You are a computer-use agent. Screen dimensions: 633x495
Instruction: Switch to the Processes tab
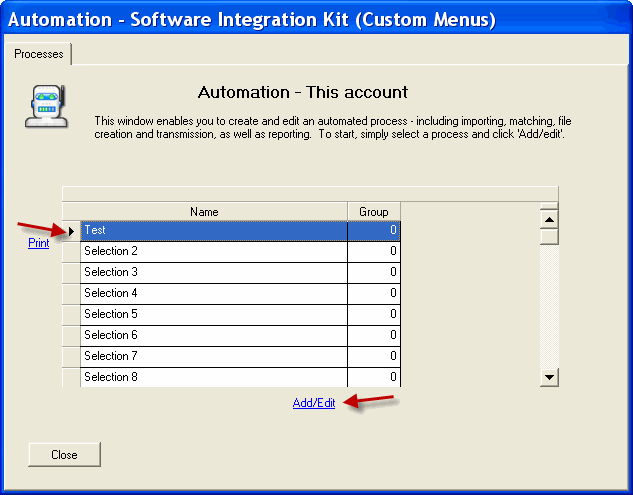pos(38,54)
